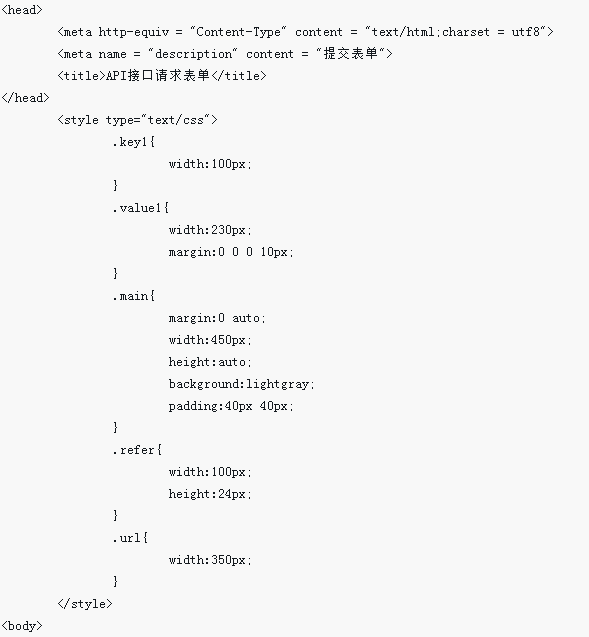Image resolution: width=589 pixels, height=637 pixels.
Task: Click the style type="text/css" opening tag
Action: (x=137, y=120)
